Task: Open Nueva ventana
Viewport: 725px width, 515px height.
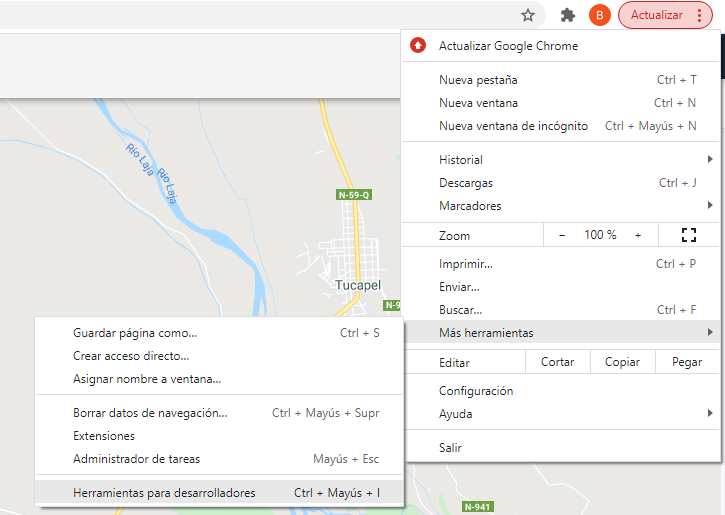Action: pos(561,103)
